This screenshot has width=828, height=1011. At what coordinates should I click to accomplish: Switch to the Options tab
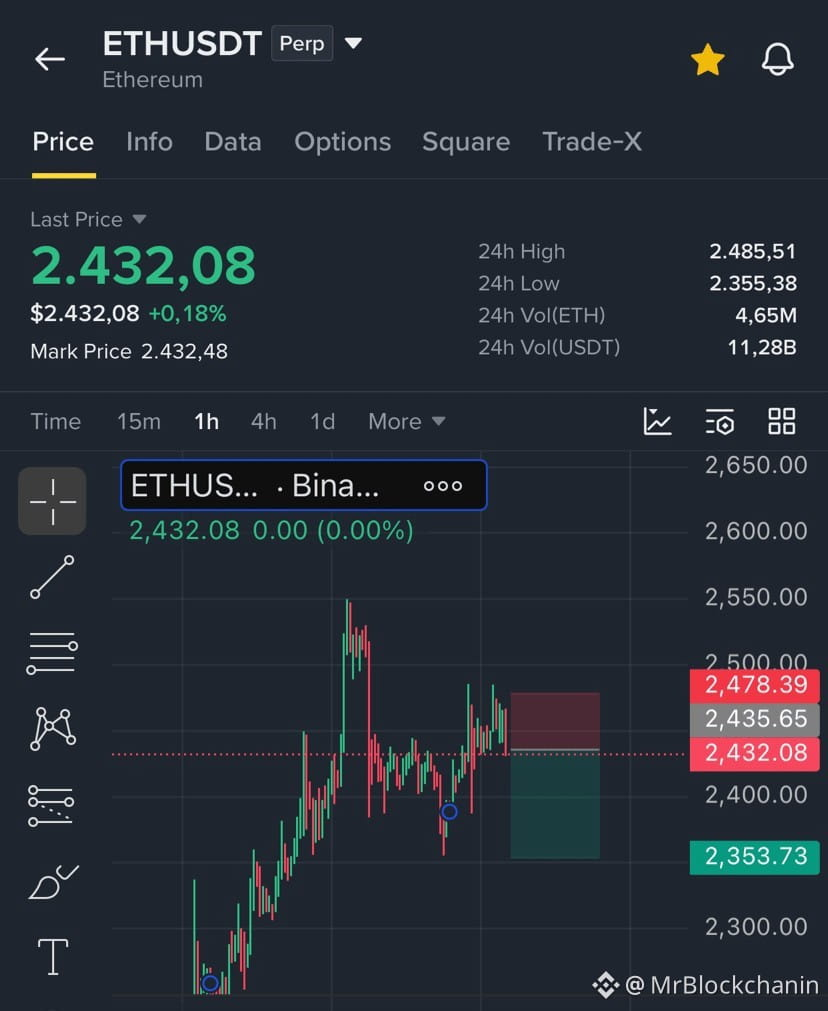[342, 142]
